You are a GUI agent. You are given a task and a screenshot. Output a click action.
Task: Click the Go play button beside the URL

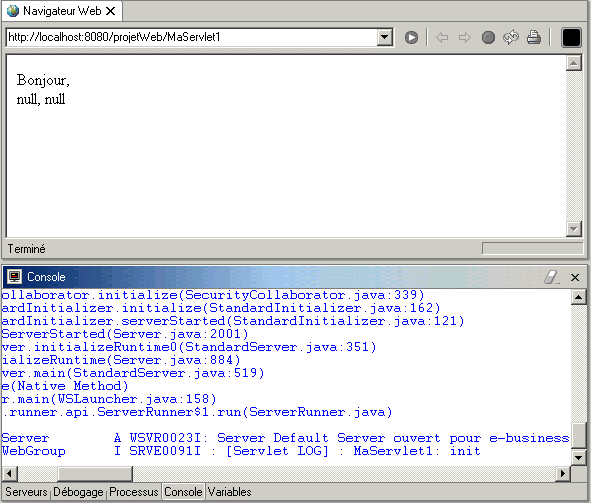411,38
